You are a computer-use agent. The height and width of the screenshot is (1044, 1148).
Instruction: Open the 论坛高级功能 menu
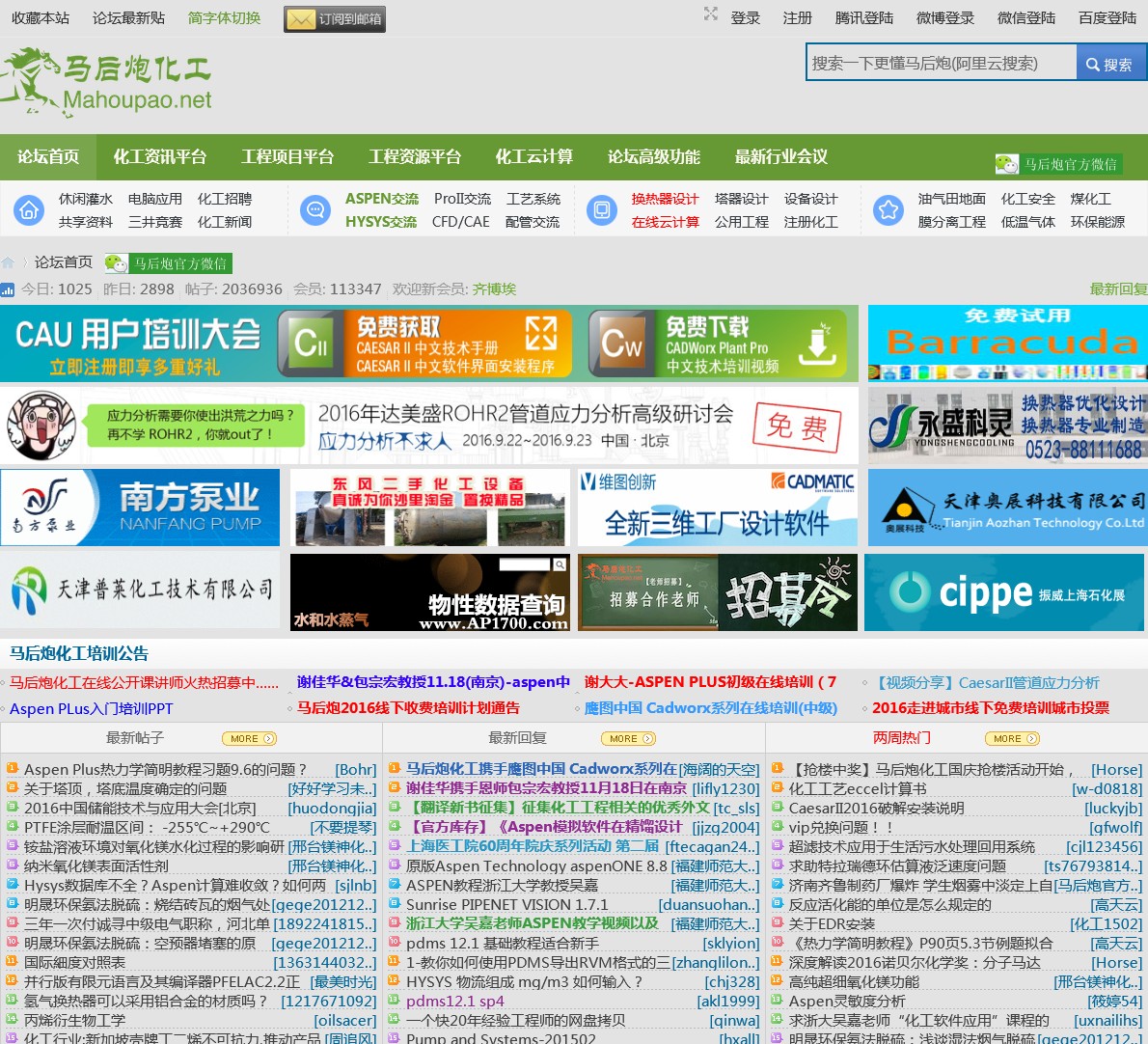tap(653, 156)
